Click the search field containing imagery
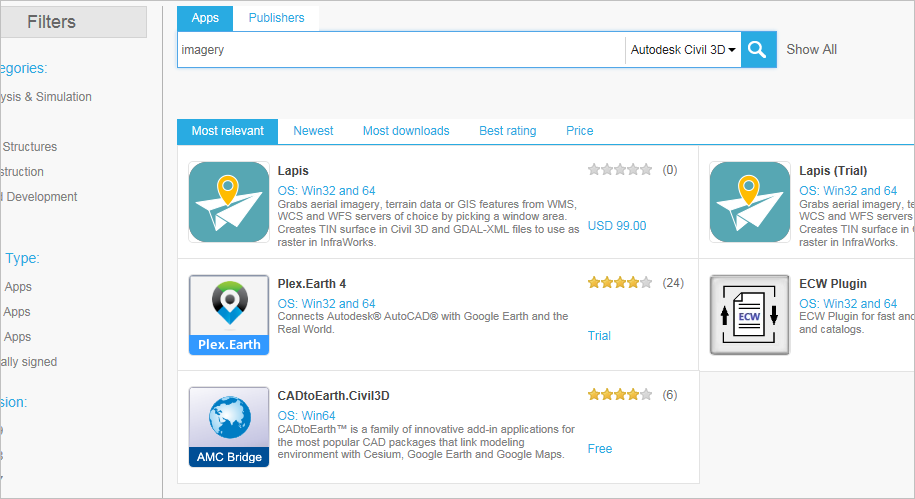915x499 pixels. [401, 50]
